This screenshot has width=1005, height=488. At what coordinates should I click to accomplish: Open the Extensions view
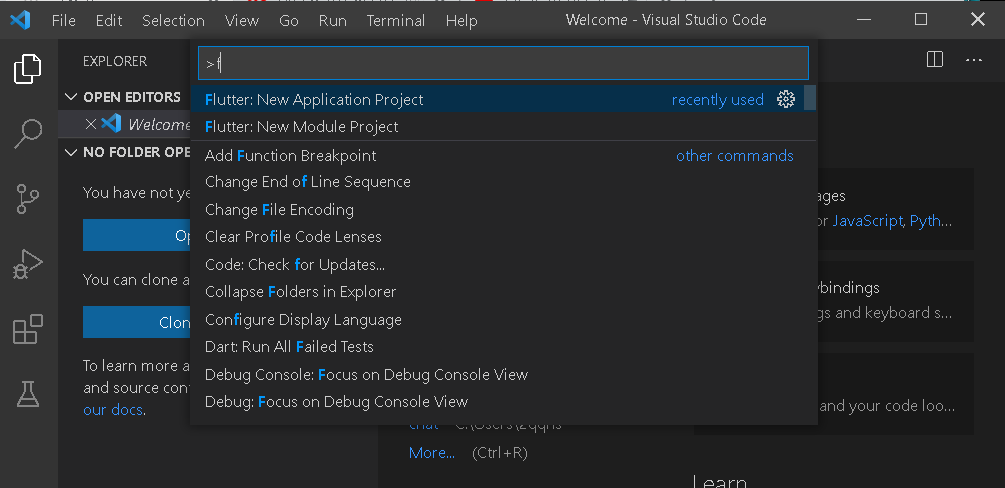tap(28, 329)
